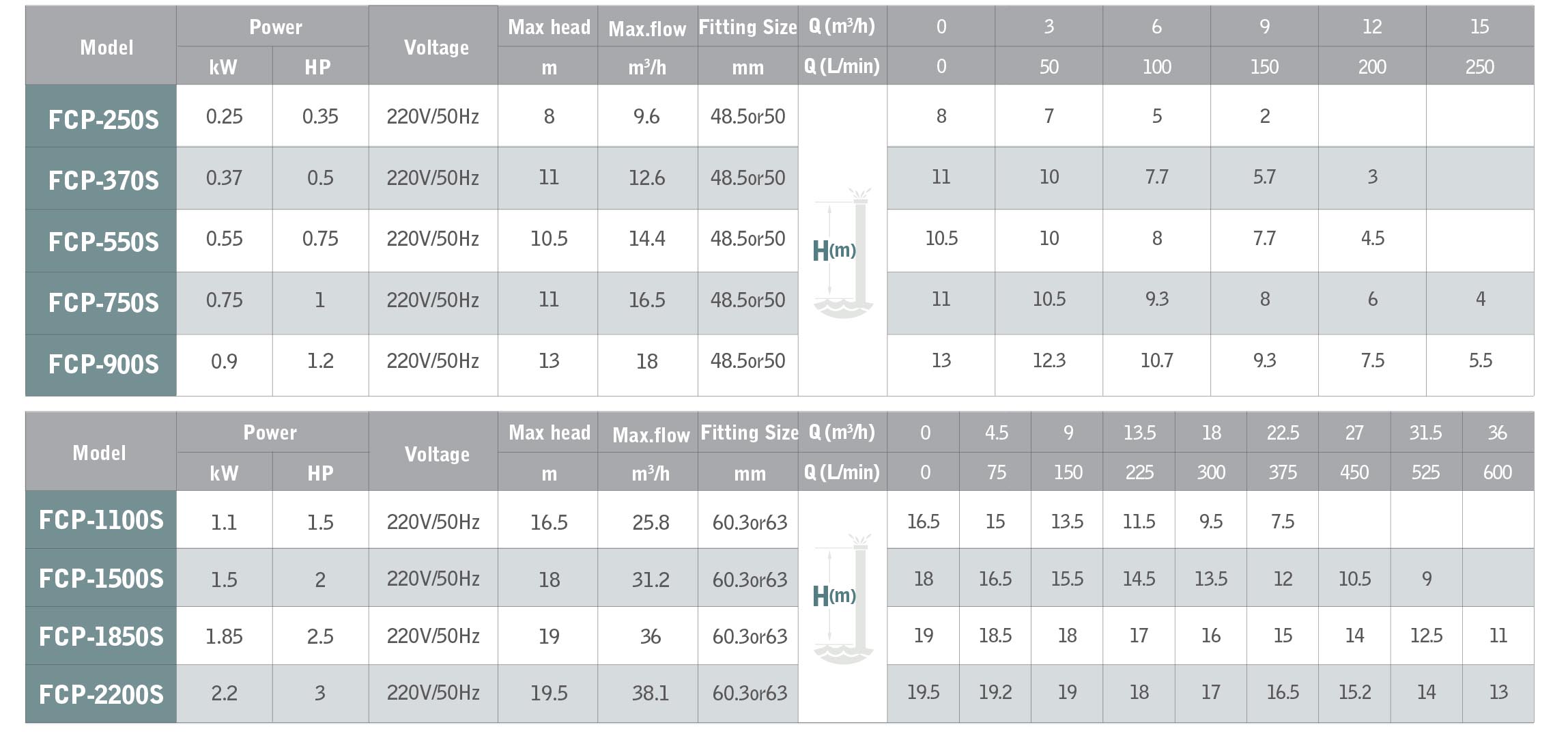1568x742 pixels.
Task: Click the FCP-1500S model row header
Action: click(101, 577)
